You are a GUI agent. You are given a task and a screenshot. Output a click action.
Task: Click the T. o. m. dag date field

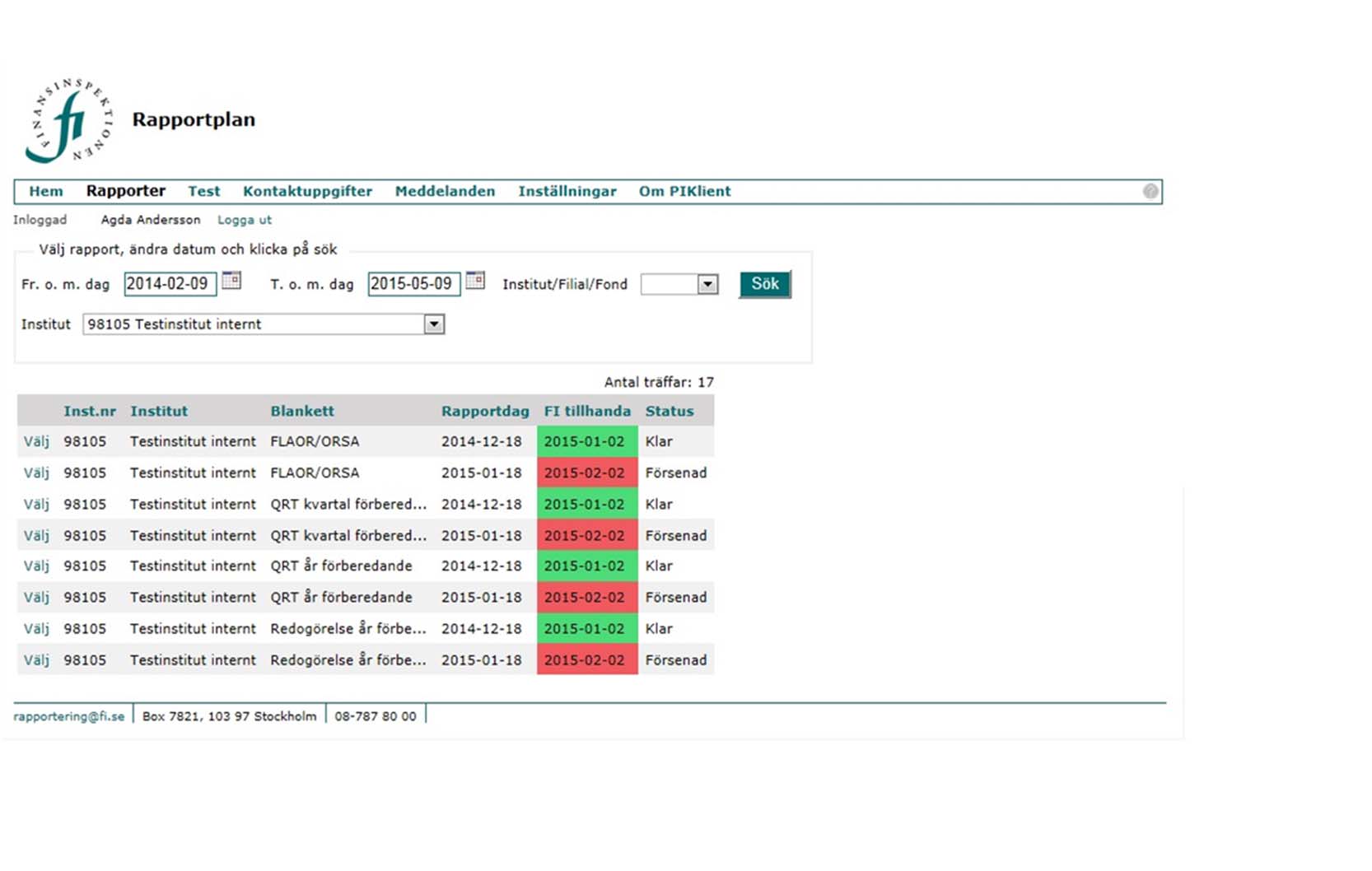[x=413, y=284]
